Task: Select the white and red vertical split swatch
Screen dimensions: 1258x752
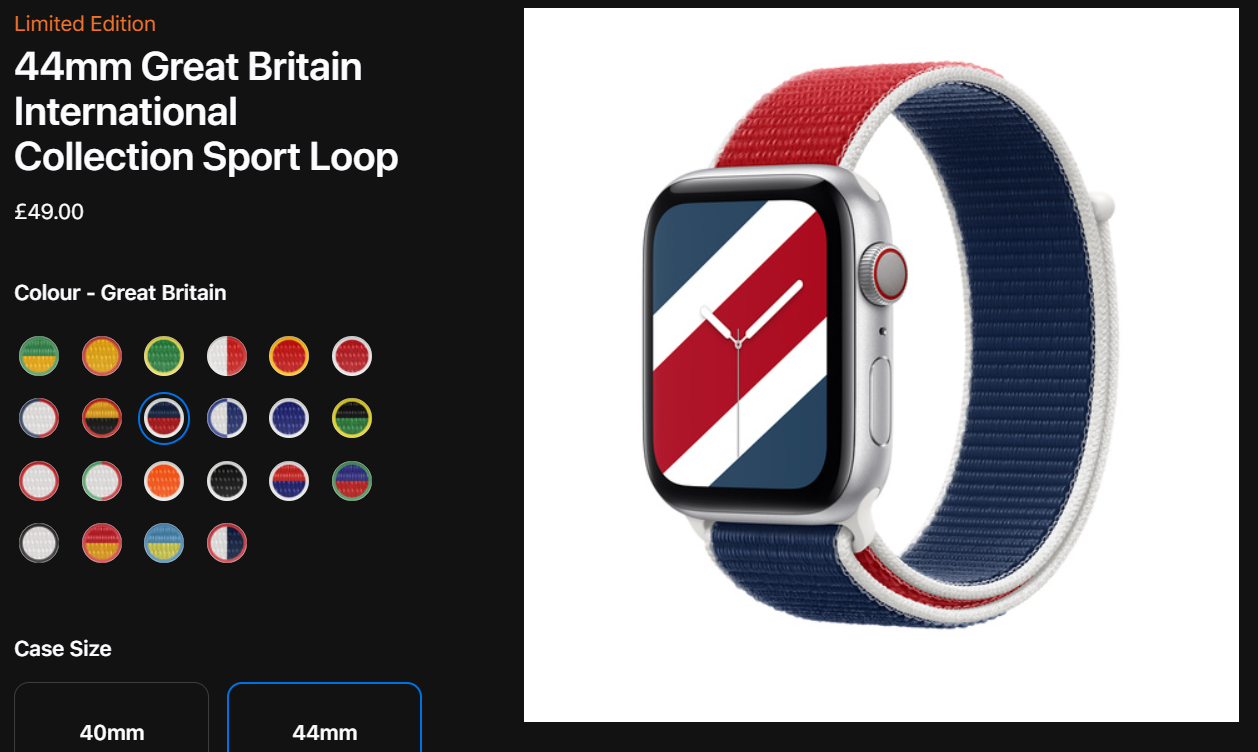Action: click(227, 356)
